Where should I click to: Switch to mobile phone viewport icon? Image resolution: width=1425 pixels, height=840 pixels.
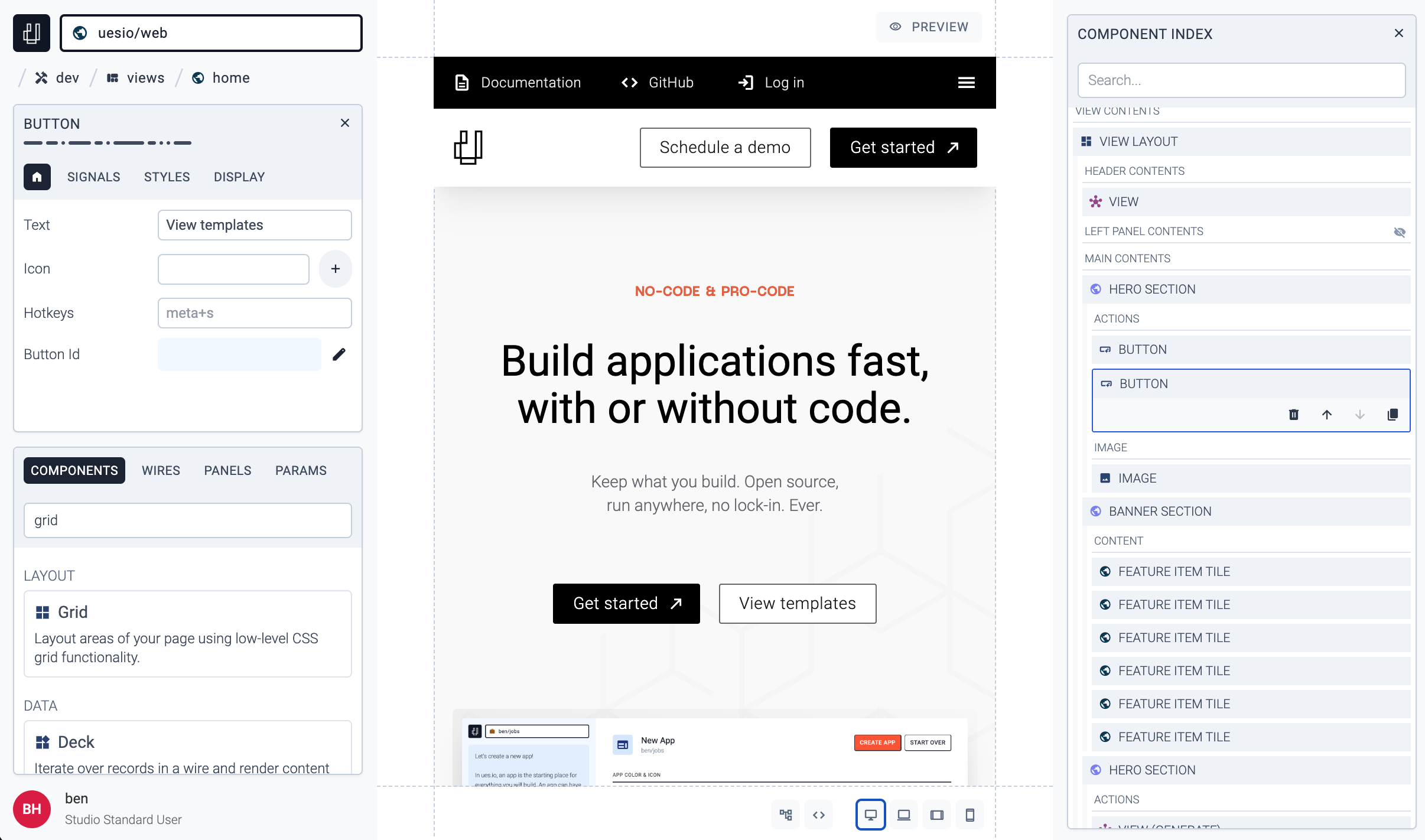(970, 815)
